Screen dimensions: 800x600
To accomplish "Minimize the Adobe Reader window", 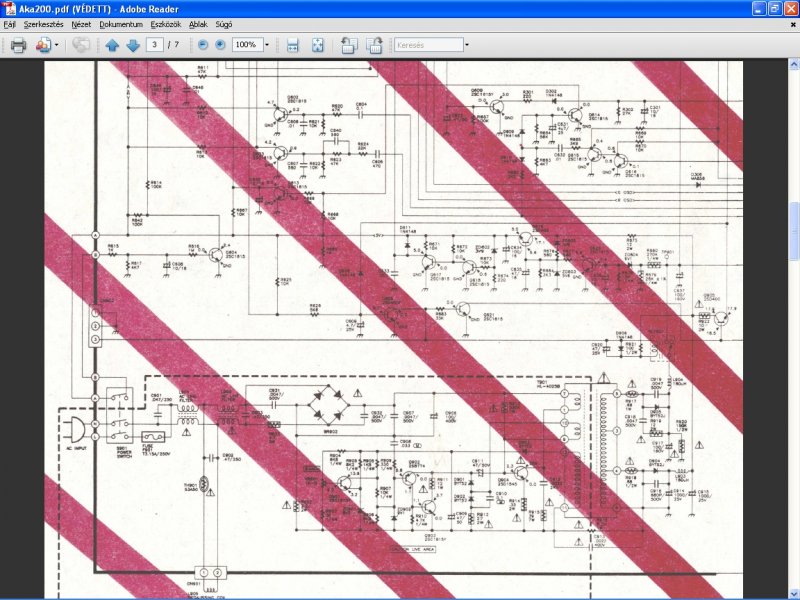I will pyautogui.click(x=759, y=9).
